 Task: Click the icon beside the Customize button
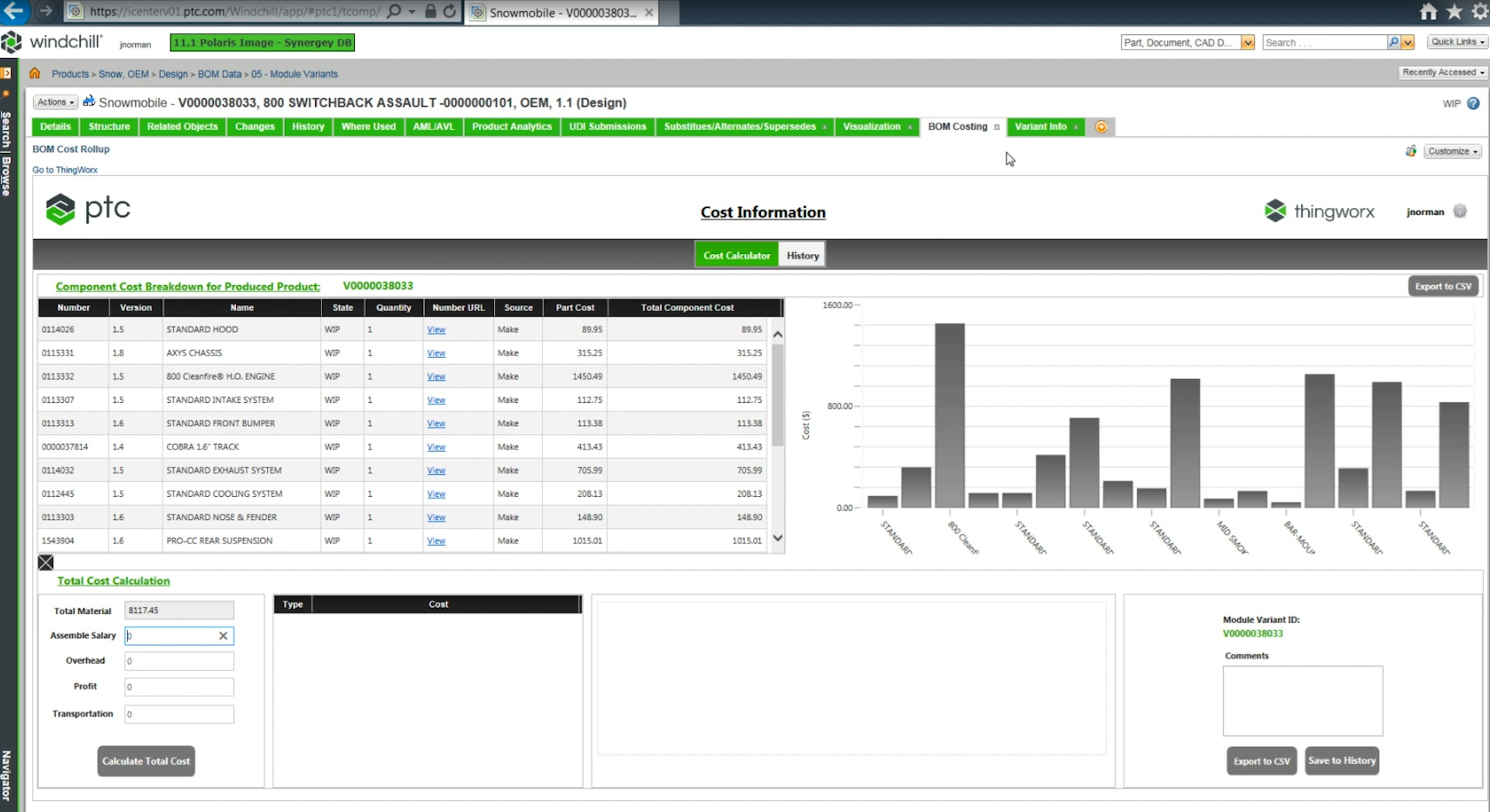tap(1411, 151)
